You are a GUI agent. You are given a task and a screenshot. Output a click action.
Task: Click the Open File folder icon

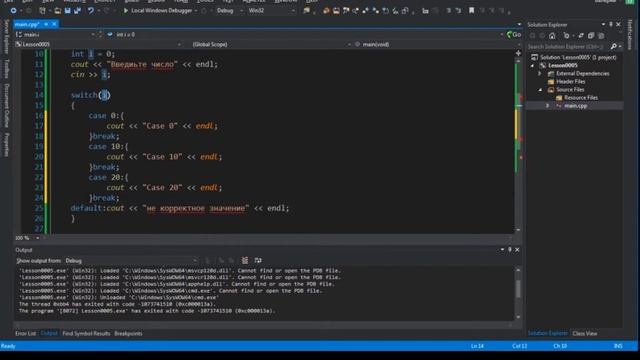pyautogui.click(x=58, y=11)
